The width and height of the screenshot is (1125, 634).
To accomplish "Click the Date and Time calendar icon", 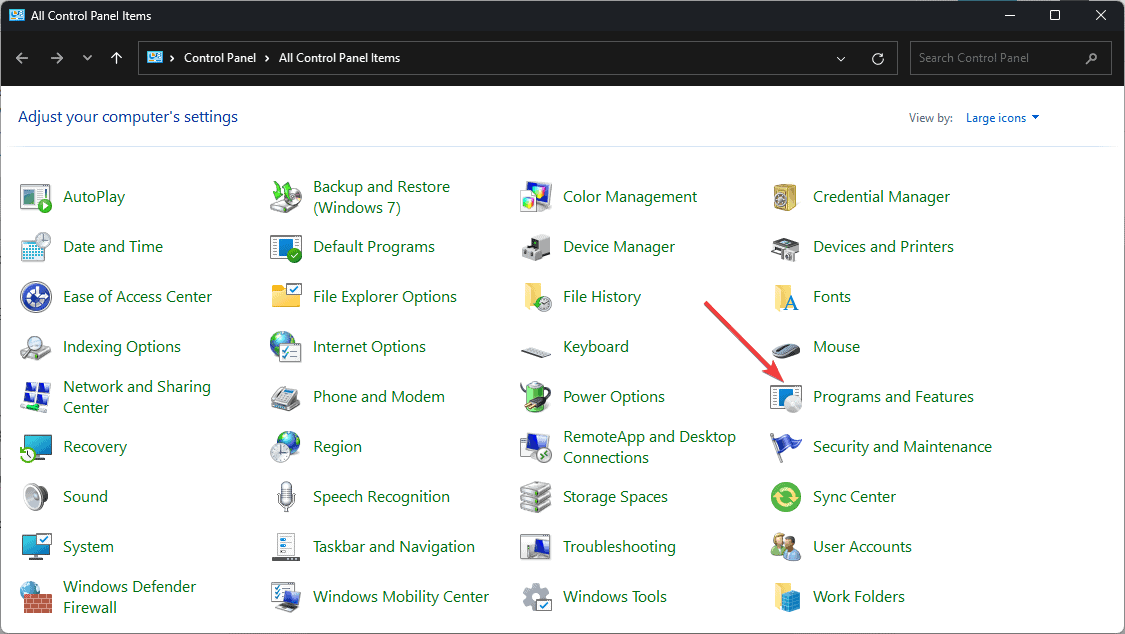I will click(x=35, y=247).
